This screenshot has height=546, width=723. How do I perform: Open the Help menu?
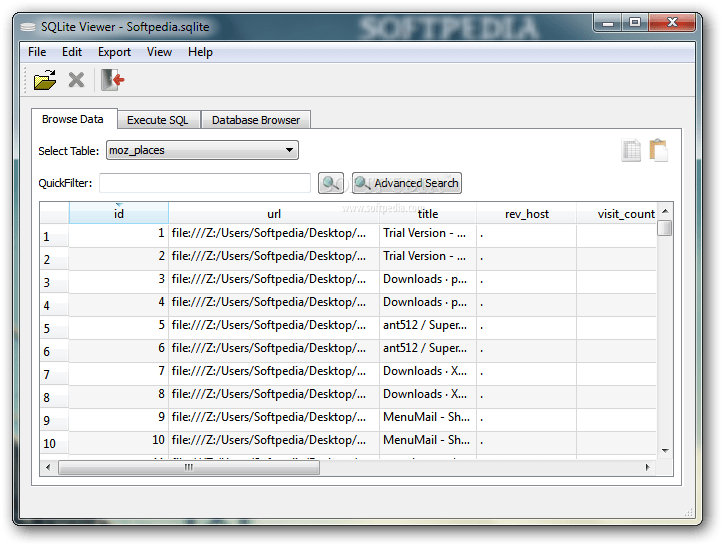[200, 52]
